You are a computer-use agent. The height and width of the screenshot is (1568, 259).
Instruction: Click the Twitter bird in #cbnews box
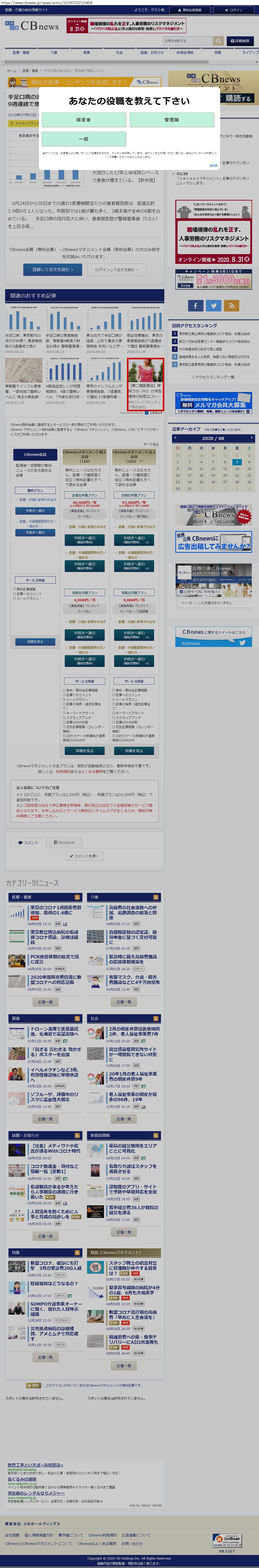coord(243,643)
